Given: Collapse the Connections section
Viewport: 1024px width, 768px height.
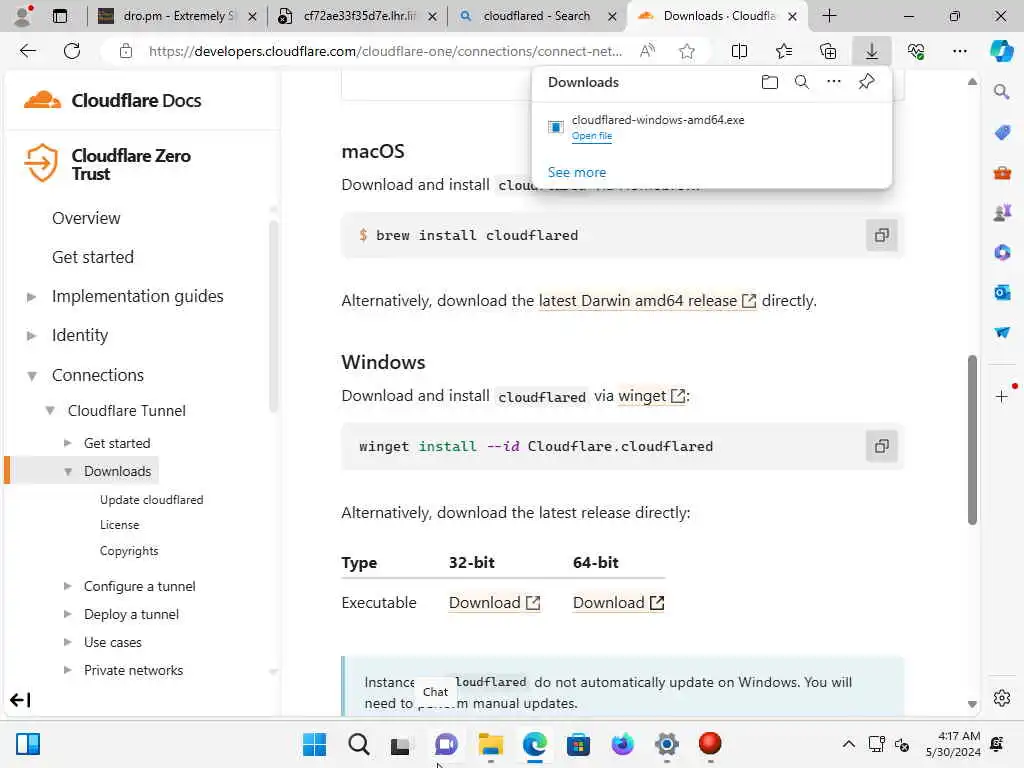Looking at the screenshot, I should [31, 376].
